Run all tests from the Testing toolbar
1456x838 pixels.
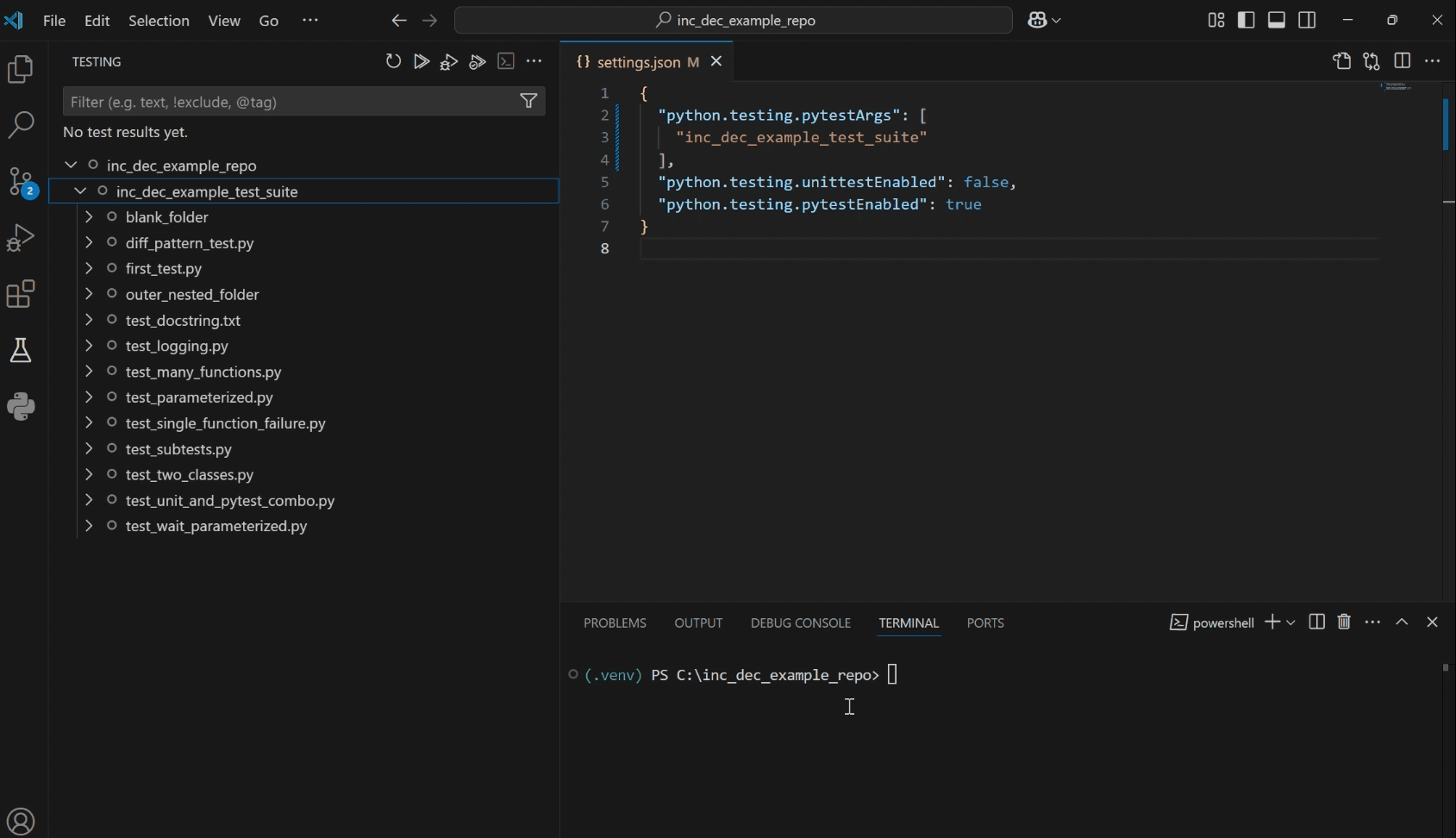[x=421, y=61]
